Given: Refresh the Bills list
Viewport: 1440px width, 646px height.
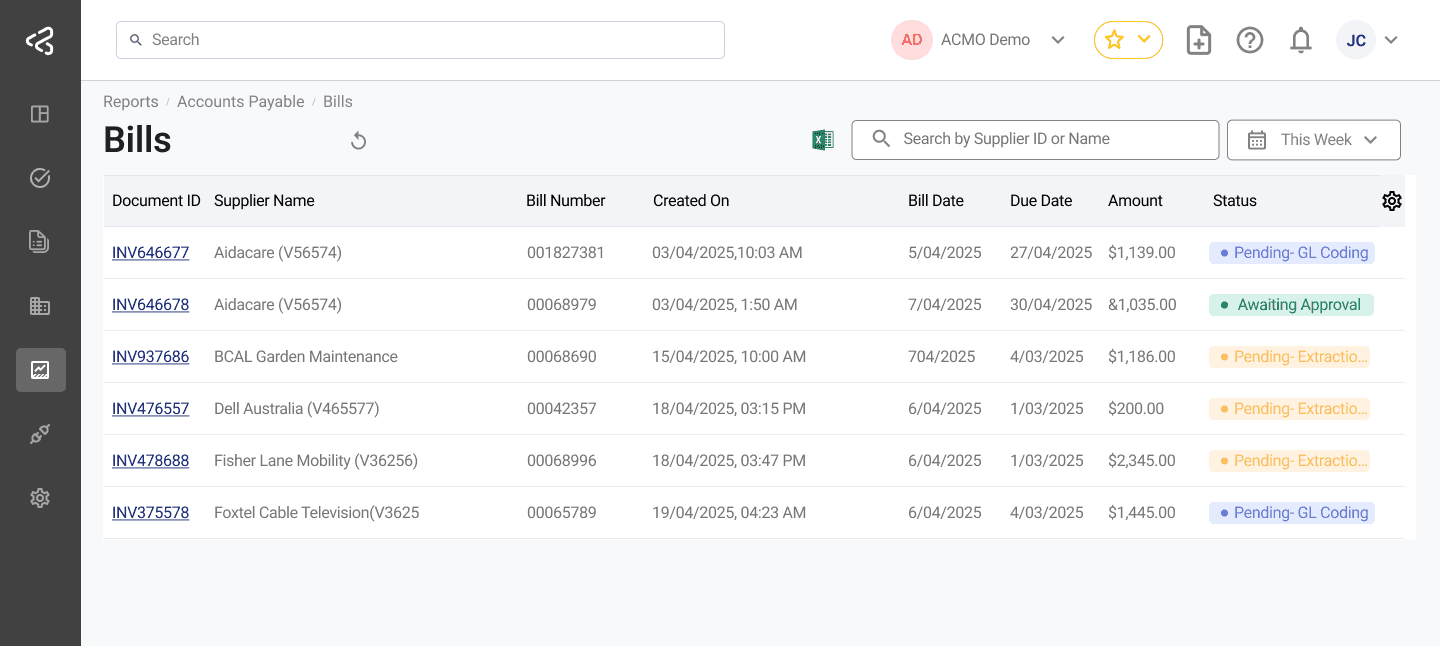Looking at the screenshot, I should coord(358,140).
